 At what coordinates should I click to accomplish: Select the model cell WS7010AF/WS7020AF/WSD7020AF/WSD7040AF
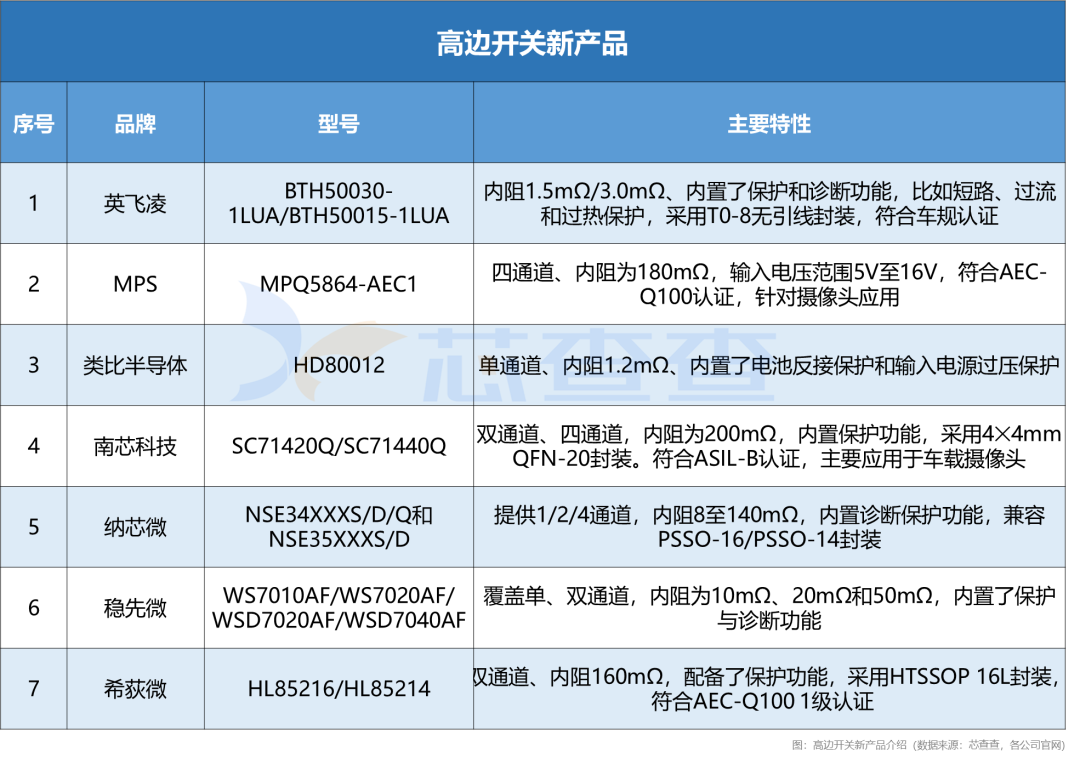[338, 608]
